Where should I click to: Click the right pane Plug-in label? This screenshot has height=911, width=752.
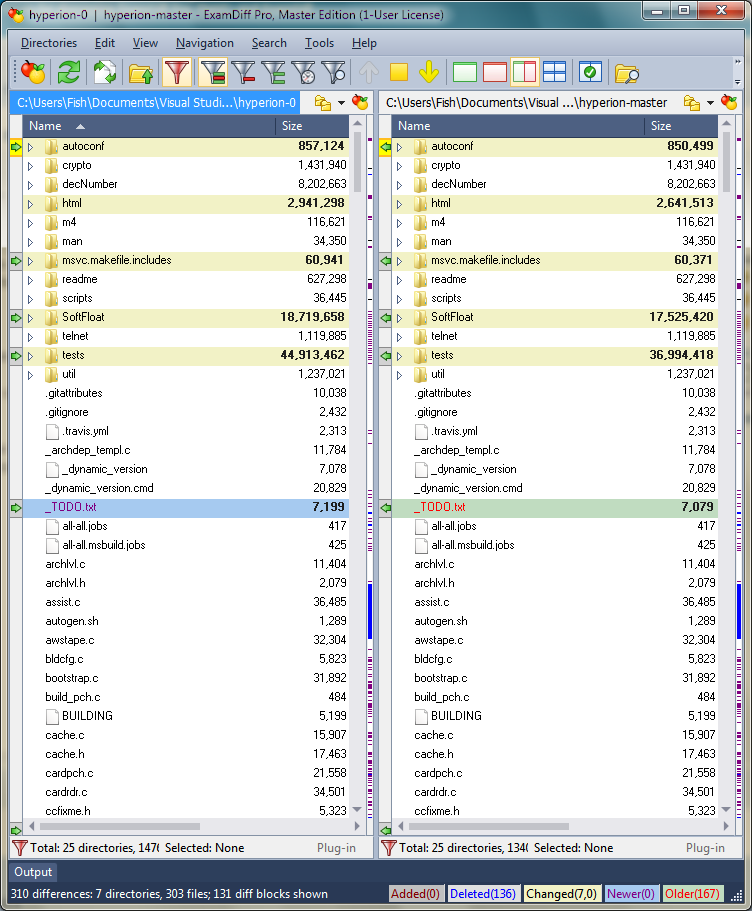705,848
